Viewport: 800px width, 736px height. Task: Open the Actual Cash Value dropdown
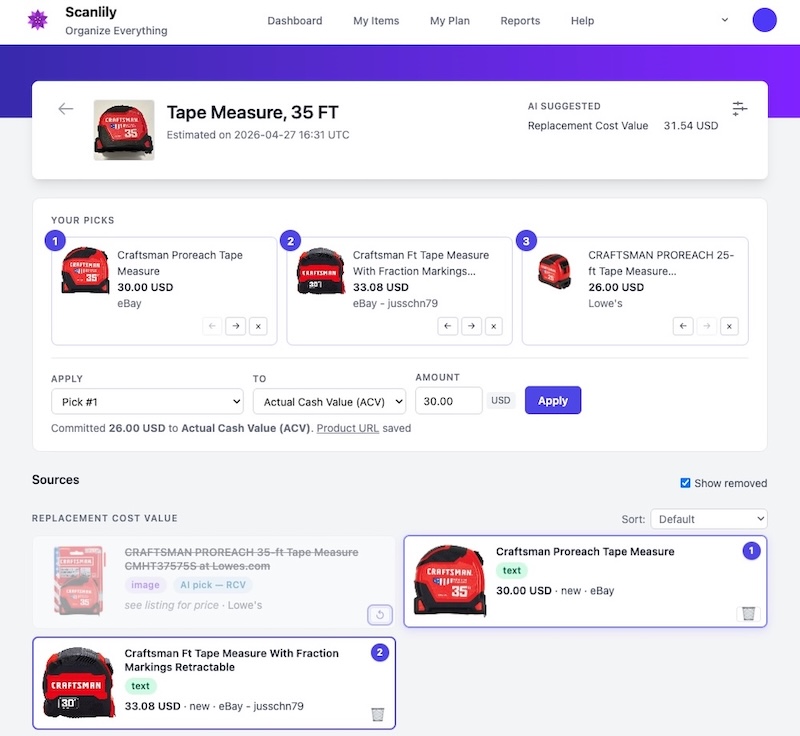point(330,401)
